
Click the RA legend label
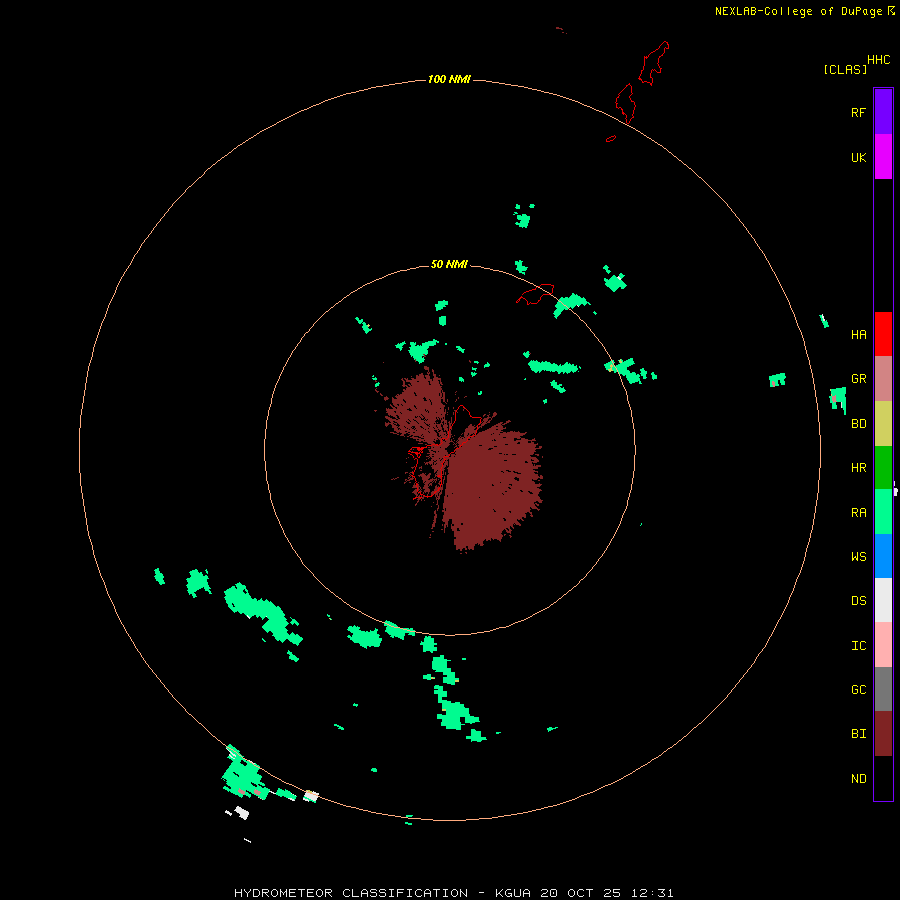point(858,513)
